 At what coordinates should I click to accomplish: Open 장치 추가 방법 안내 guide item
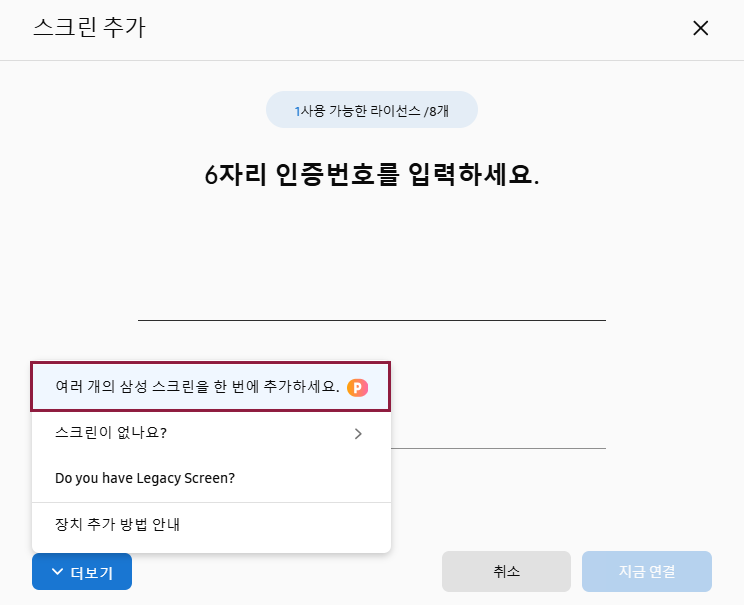211,525
